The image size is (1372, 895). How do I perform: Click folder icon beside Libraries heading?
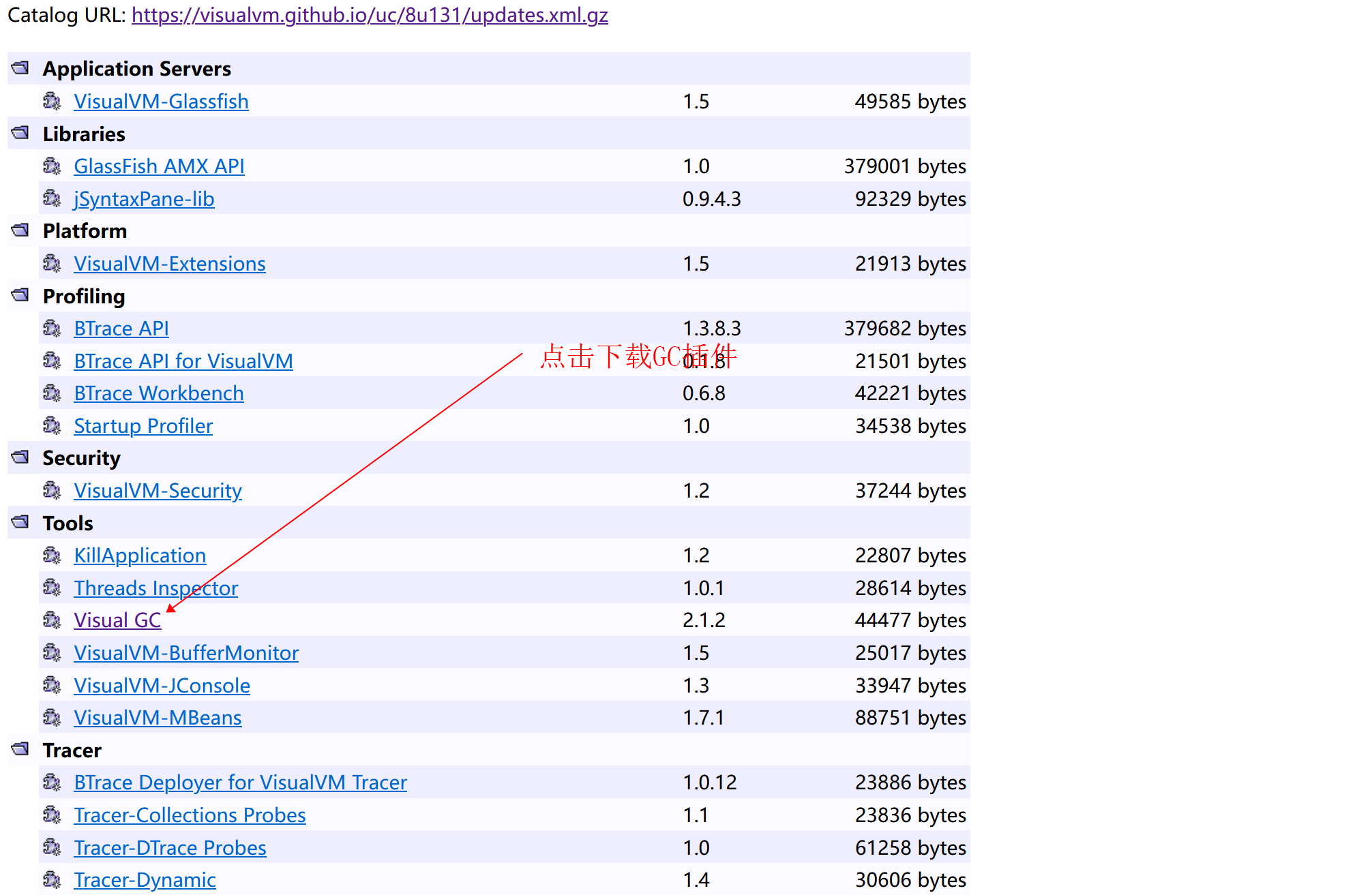[x=20, y=132]
